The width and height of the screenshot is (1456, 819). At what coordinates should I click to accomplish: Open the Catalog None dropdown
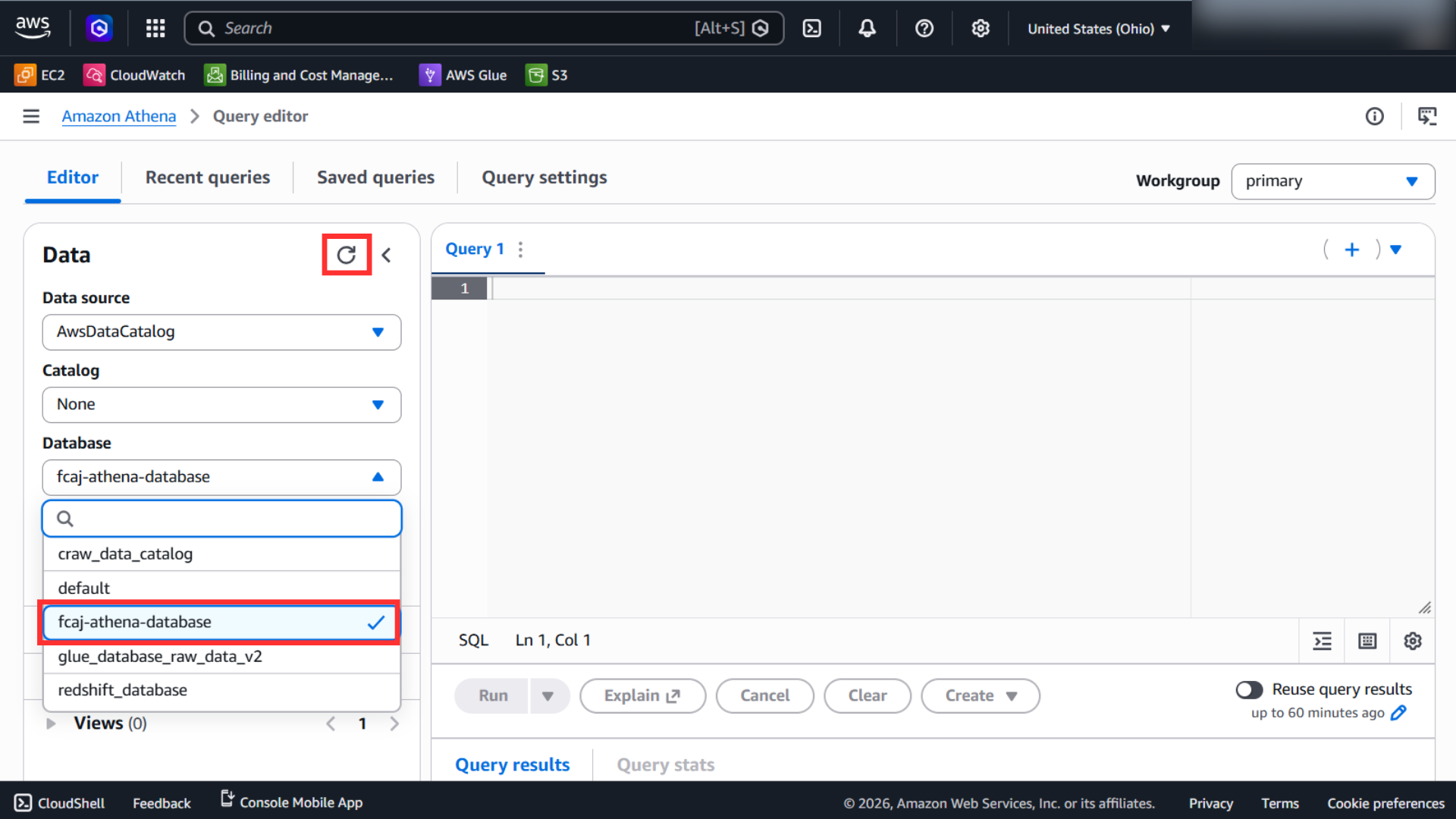pos(221,405)
